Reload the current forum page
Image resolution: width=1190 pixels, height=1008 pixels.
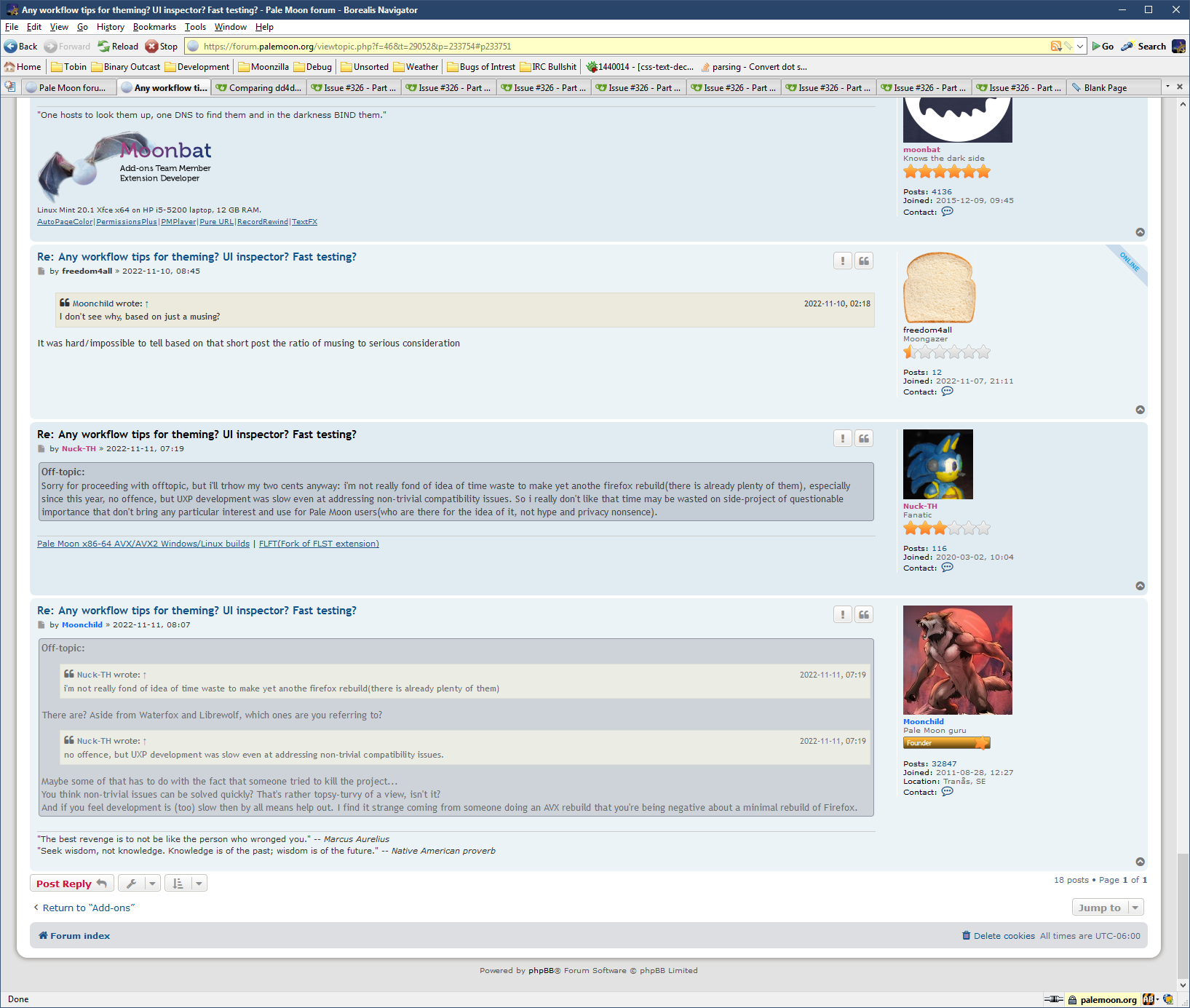[x=118, y=46]
